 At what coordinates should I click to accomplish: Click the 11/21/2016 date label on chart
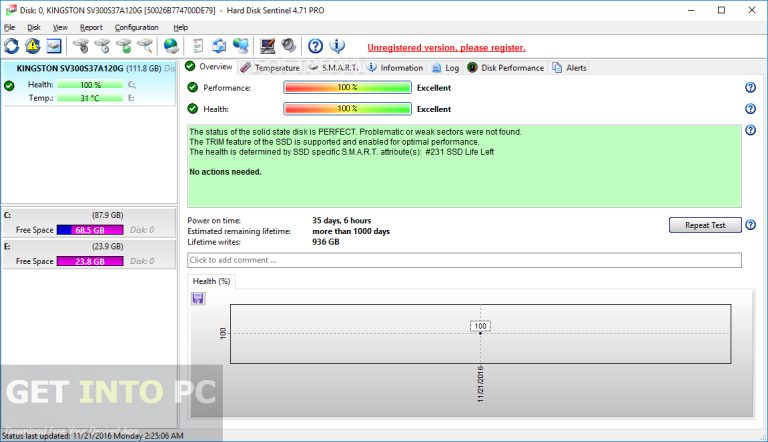point(480,384)
